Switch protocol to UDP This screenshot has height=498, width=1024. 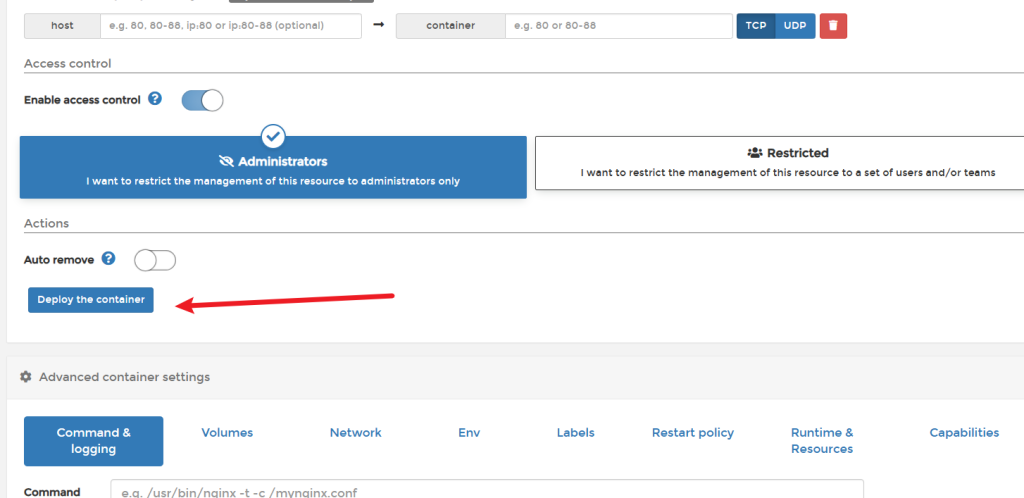point(796,25)
